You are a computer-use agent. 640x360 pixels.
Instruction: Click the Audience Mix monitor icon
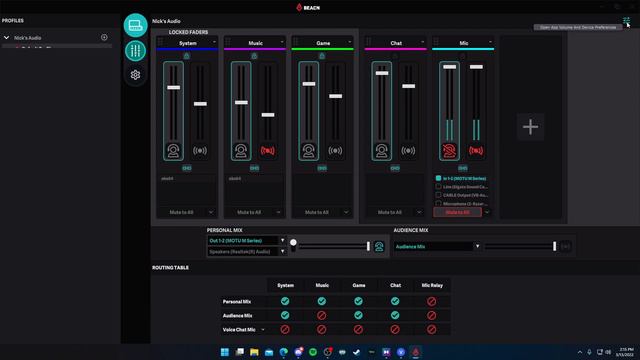[x=565, y=246]
